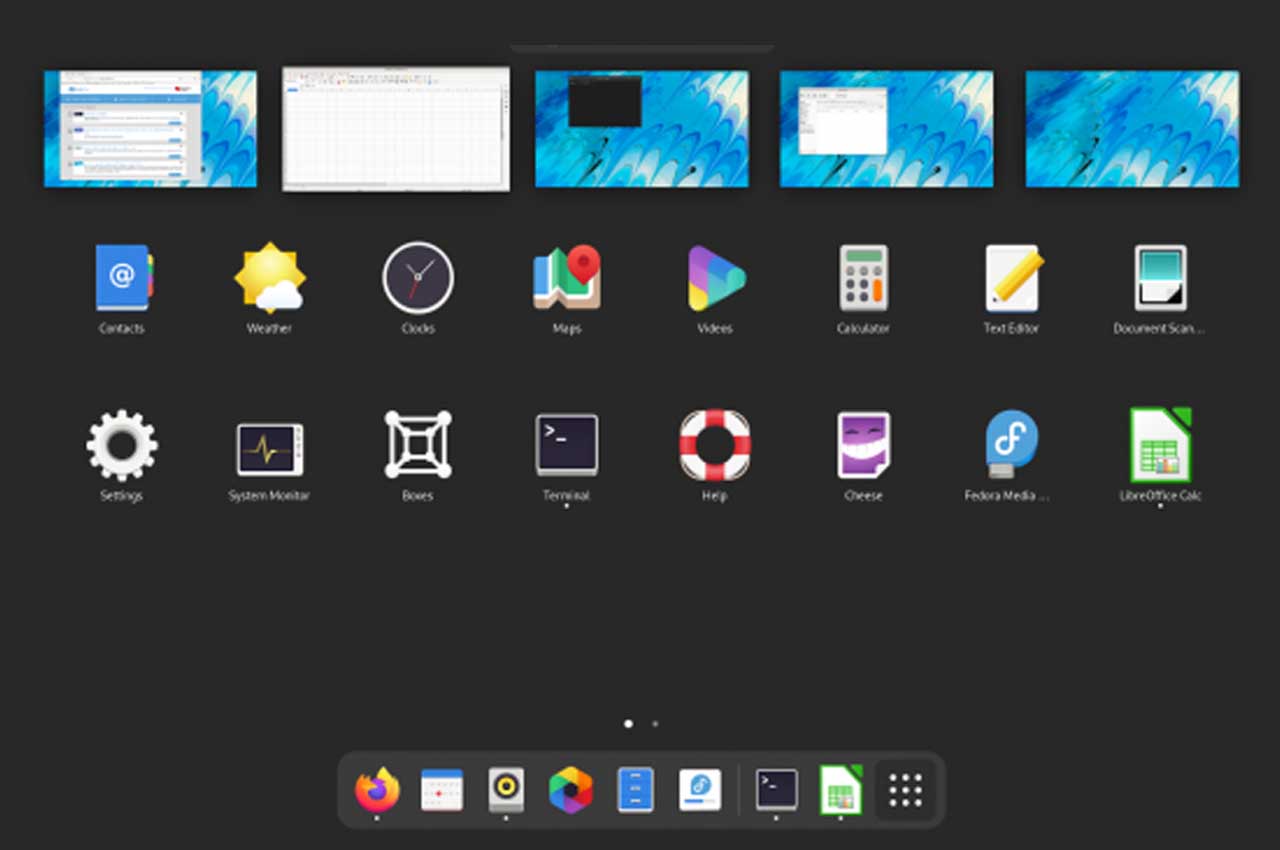Open the workspace with the small white window
The width and height of the screenshot is (1280, 850).
click(887, 128)
